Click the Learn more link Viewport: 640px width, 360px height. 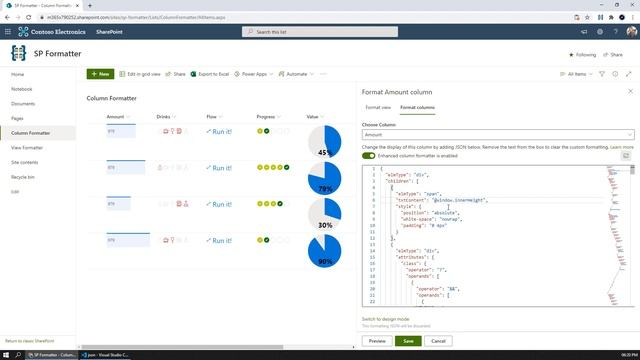point(622,147)
